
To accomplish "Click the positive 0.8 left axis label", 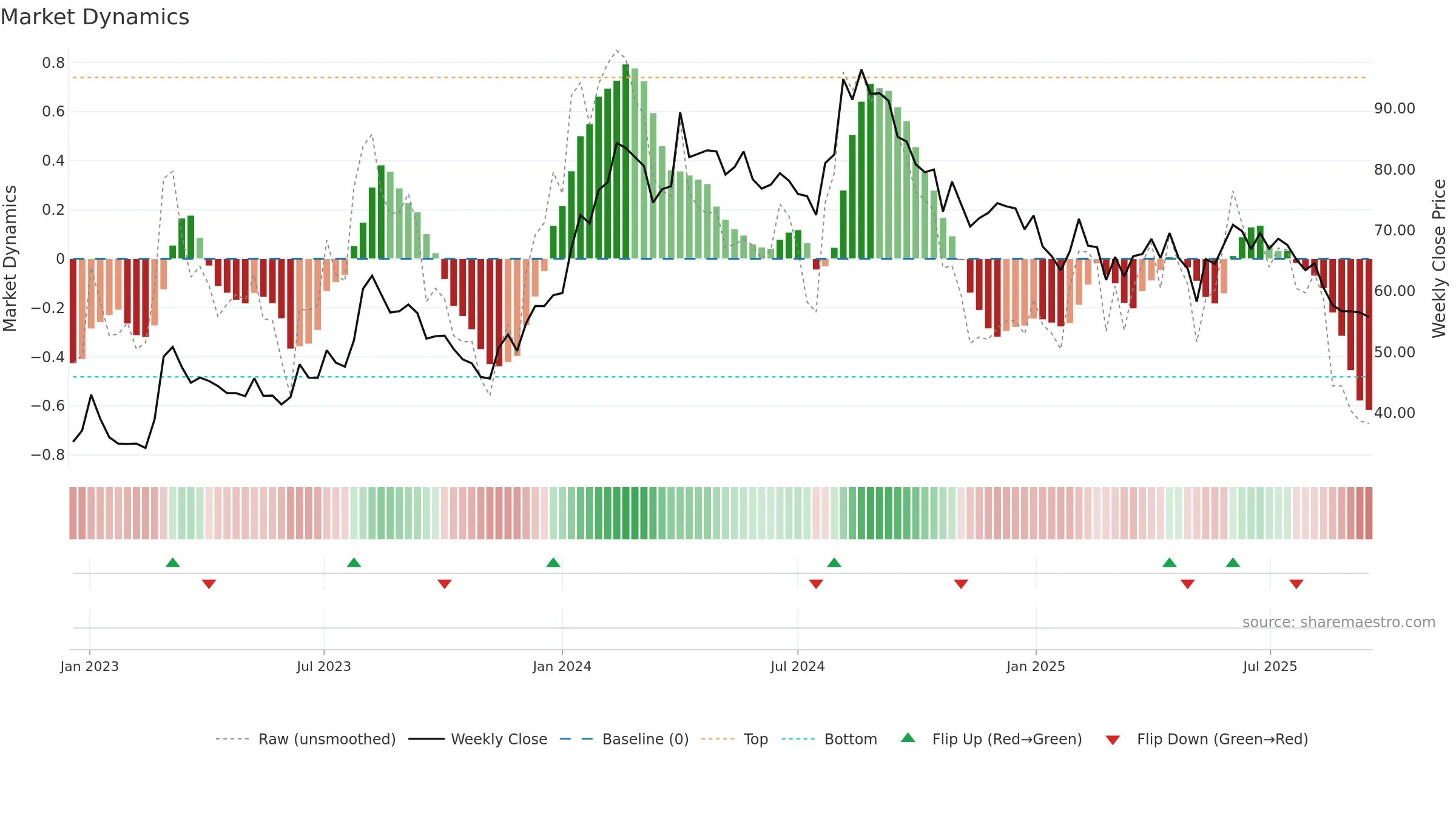I will coord(53,62).
